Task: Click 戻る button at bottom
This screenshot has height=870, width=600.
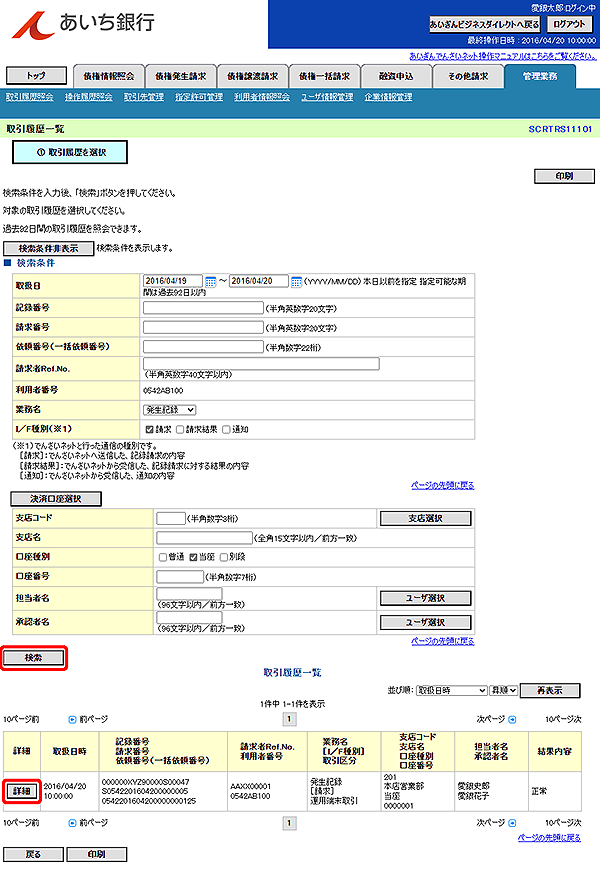Action: click(x=33, y=854)
